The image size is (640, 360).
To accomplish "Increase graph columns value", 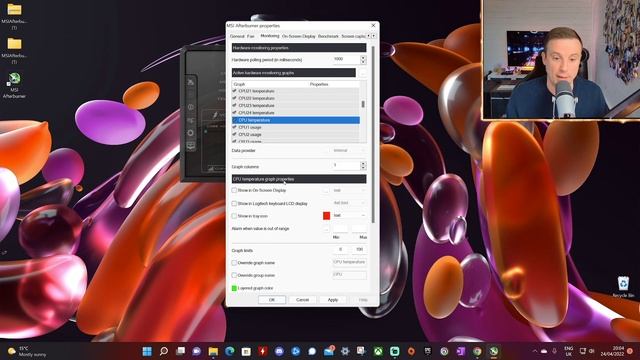I will (x=363, y=164).
